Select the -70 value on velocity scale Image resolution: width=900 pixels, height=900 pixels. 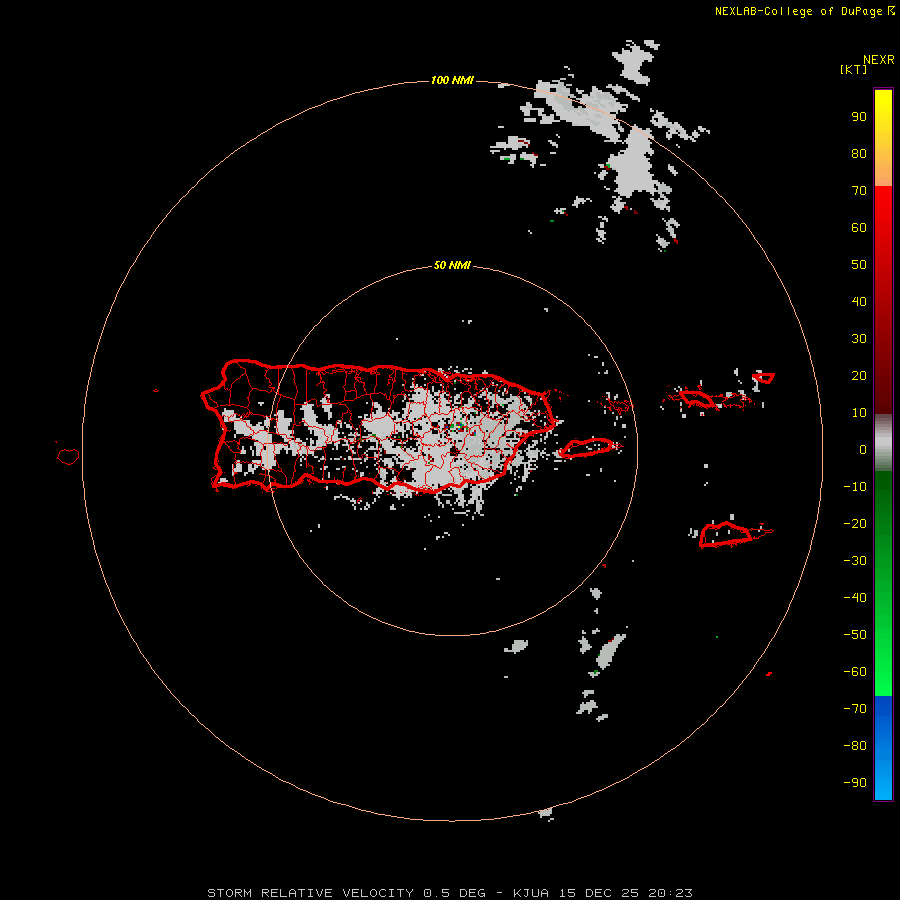point(855,709)
